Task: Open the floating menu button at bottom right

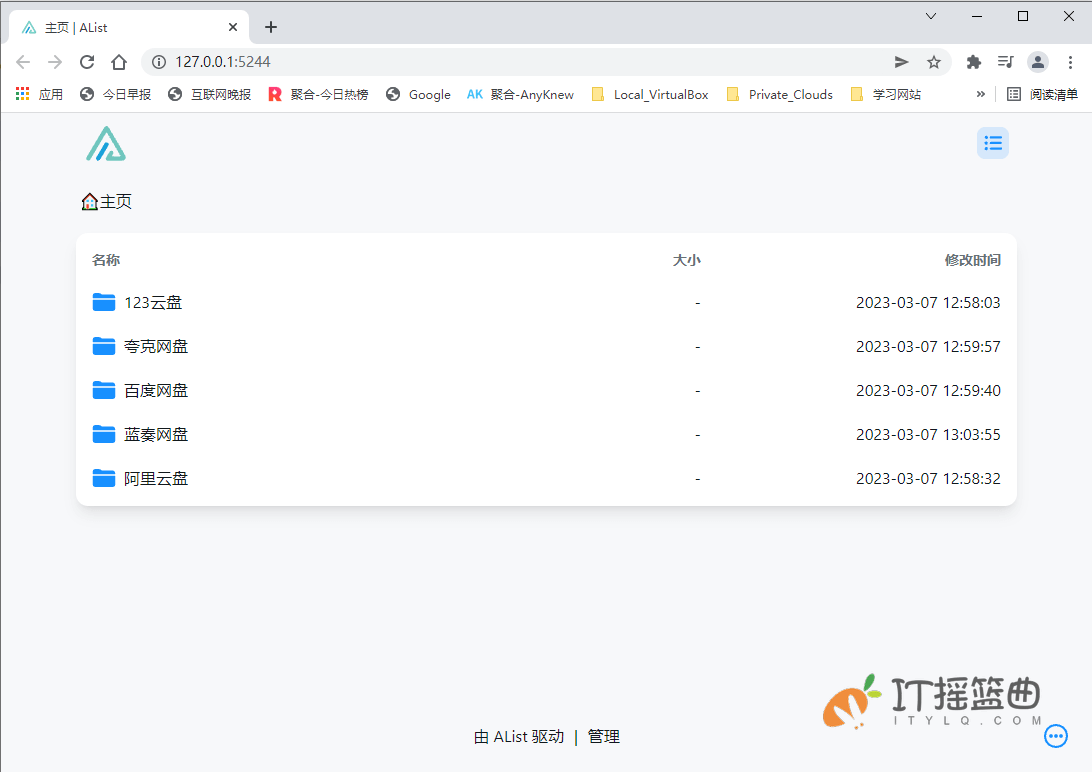Action: click(x=1056, y=736)
